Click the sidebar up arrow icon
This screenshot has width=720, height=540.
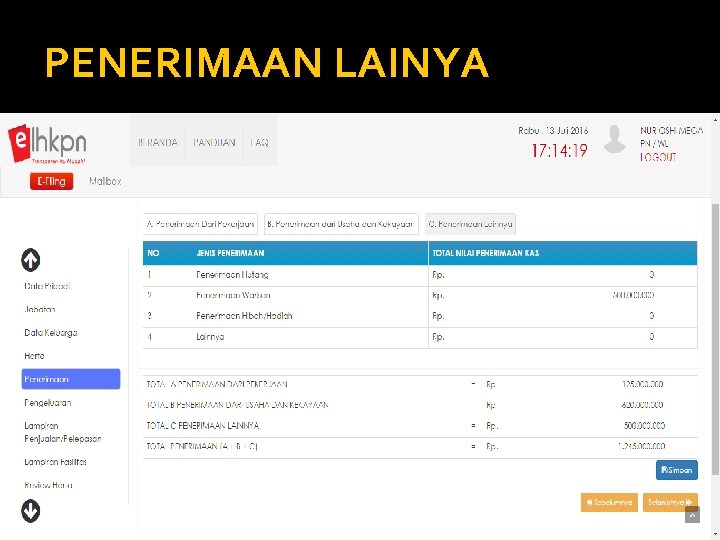click(31, 260)
